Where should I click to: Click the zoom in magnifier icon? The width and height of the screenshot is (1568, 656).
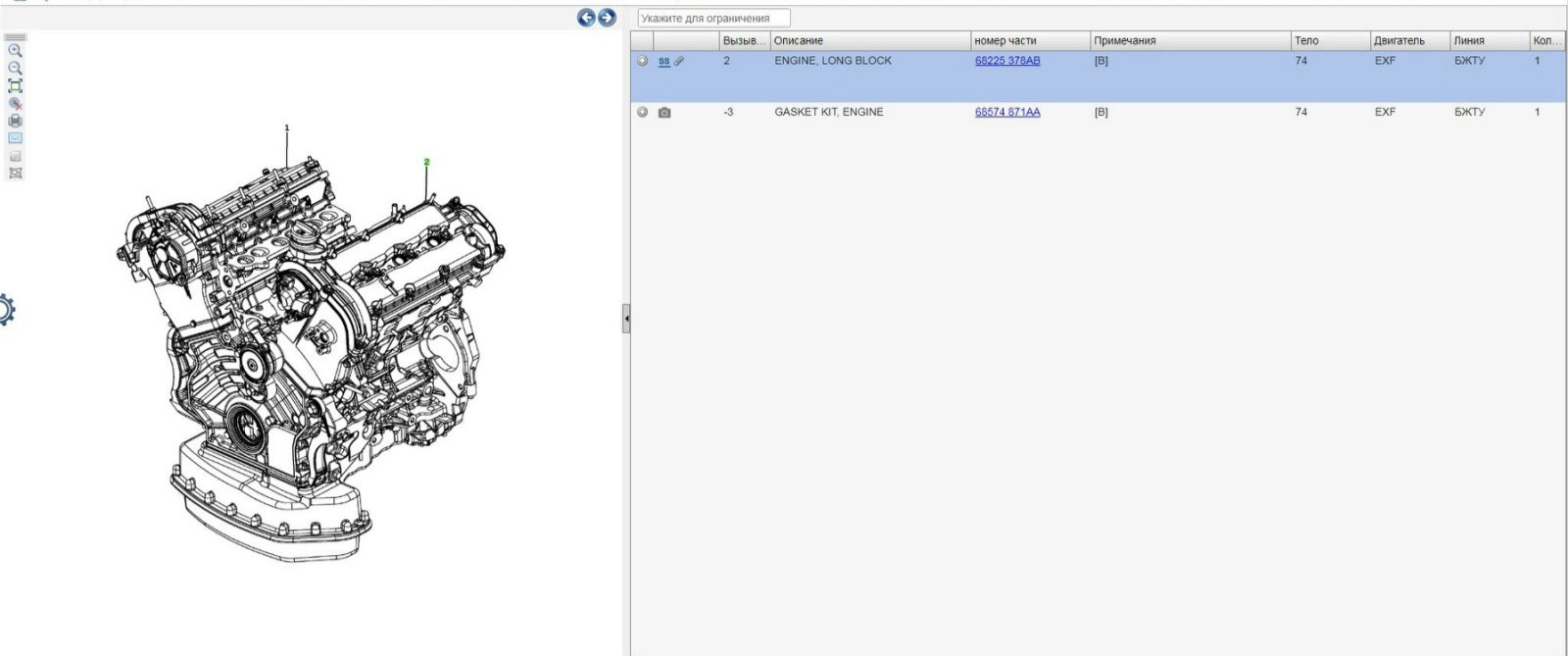tap(15, 50)
